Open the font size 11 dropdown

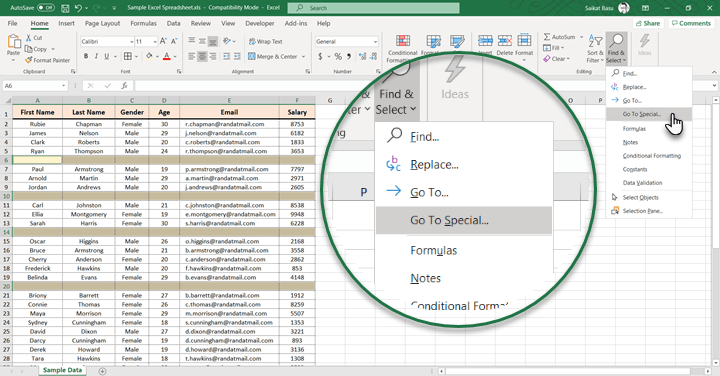click(155, 42)
